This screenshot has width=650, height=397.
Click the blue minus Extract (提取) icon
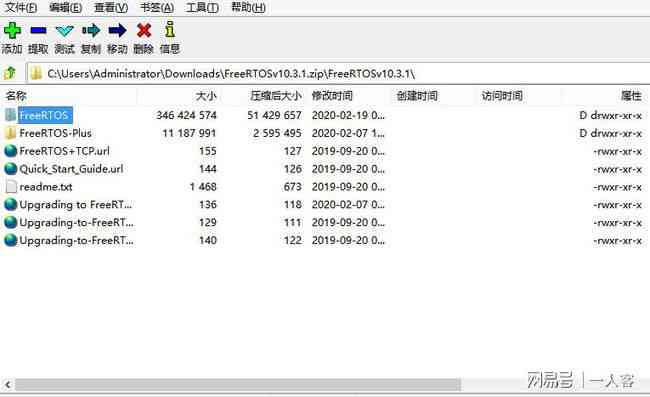[x=38, y=30]
